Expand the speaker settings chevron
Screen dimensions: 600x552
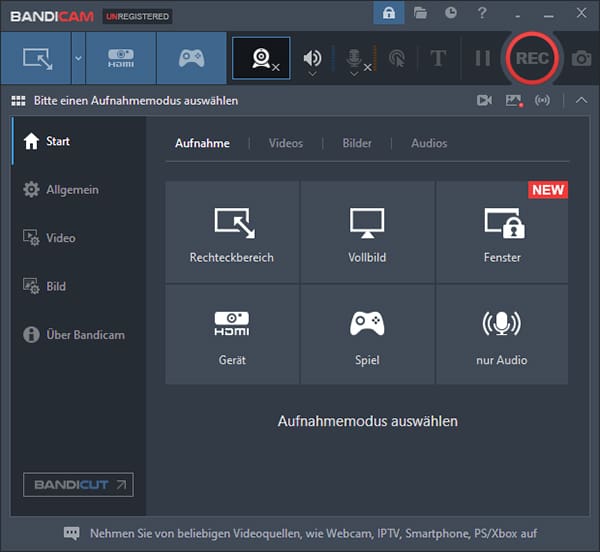pos(312,73)
